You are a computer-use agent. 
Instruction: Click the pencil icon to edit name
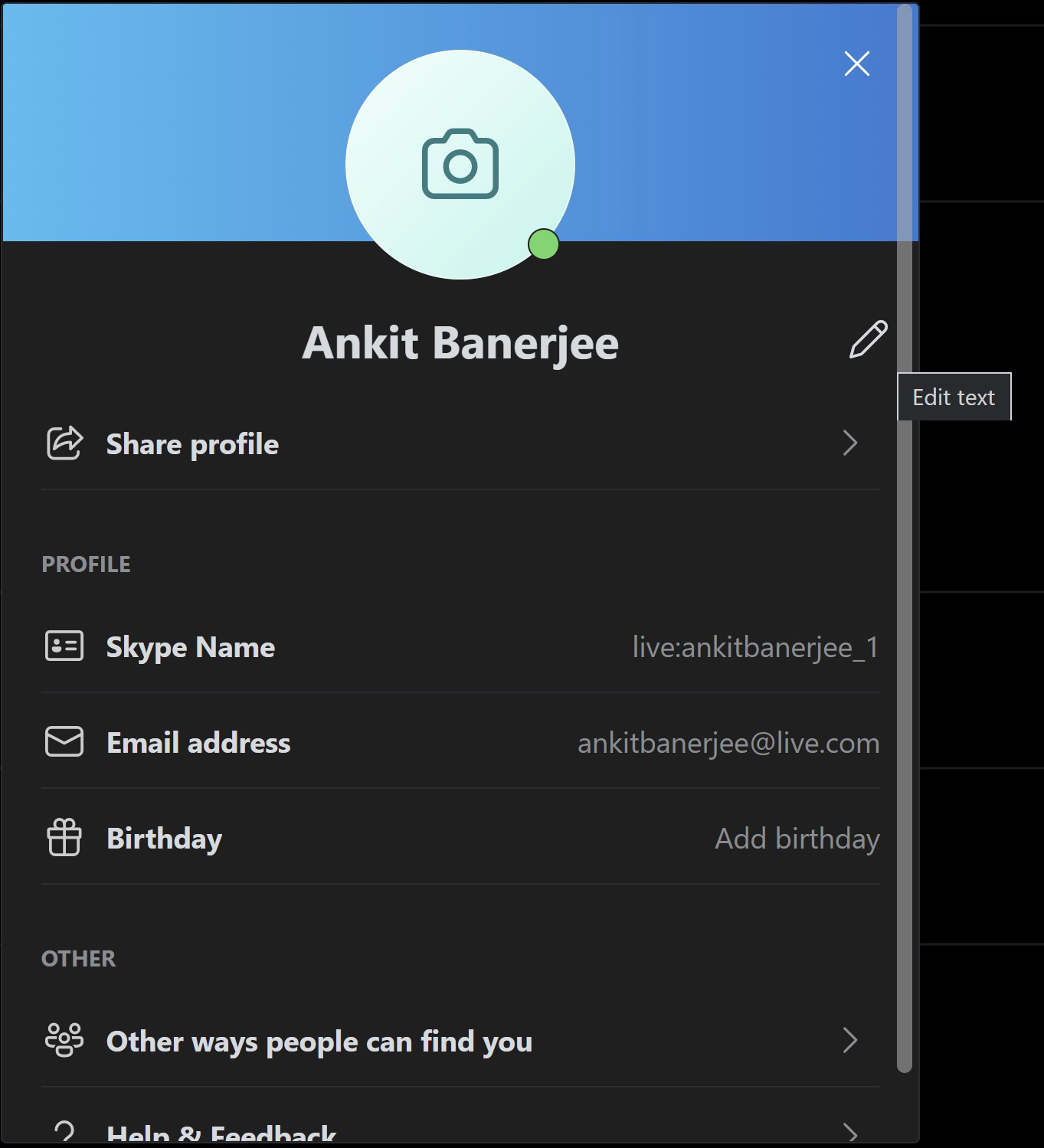coord(868,339)
